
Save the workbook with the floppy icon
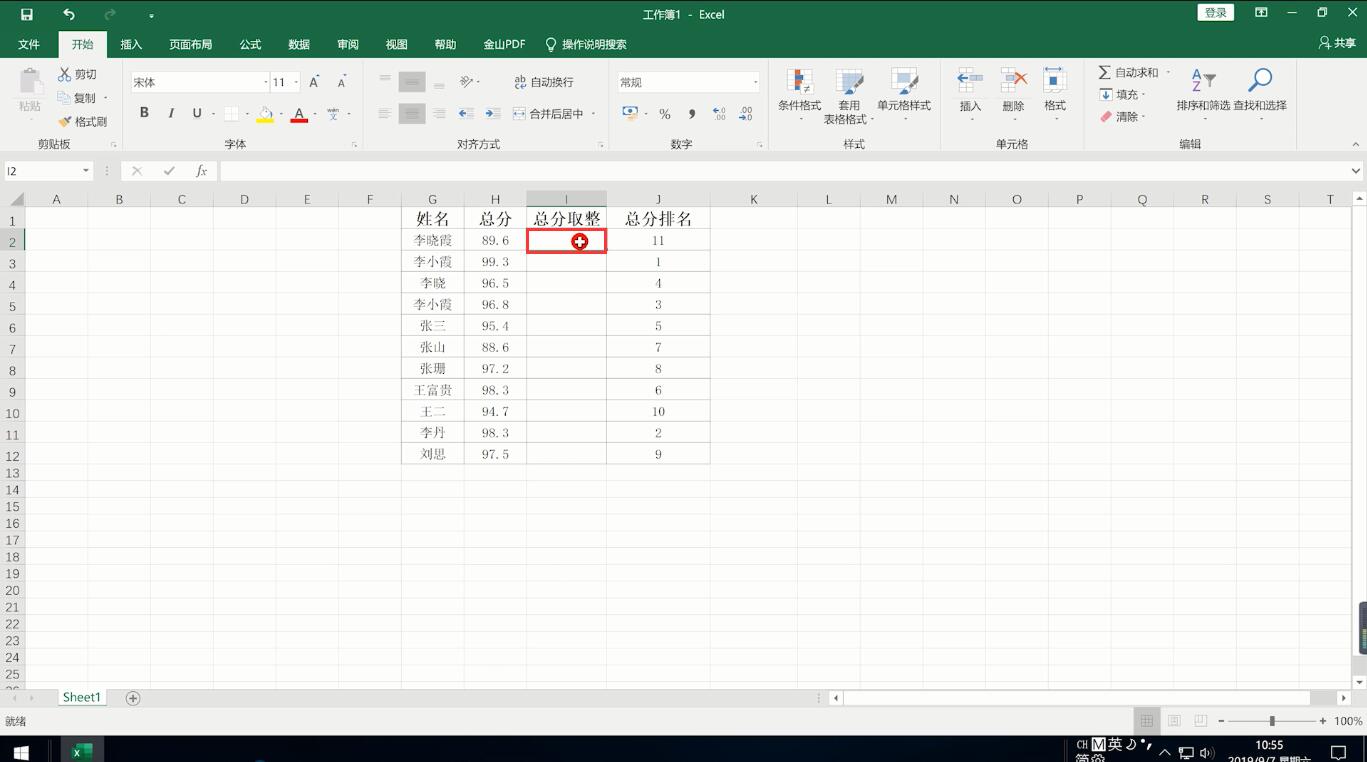(x=27, y=14)
